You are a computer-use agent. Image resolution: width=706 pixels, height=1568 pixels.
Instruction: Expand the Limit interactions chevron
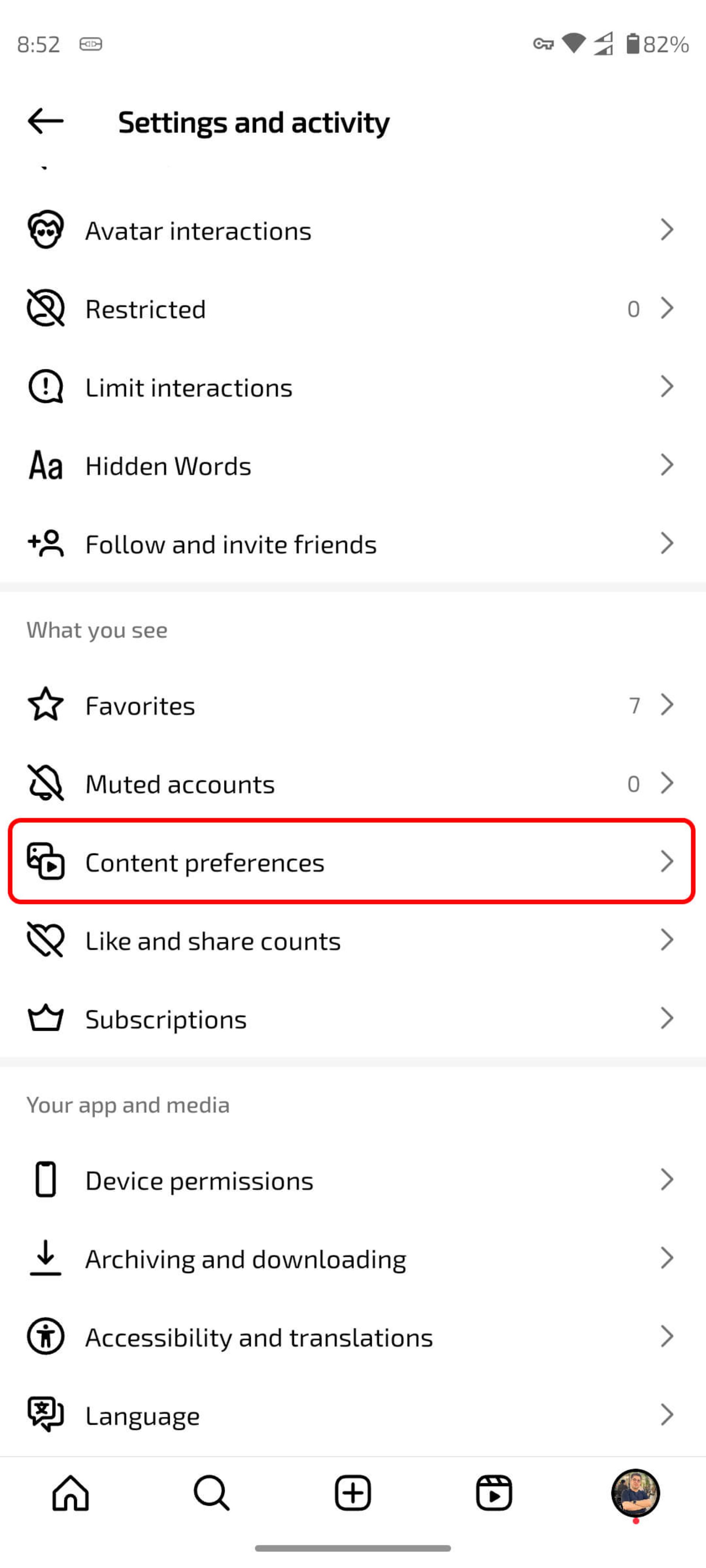pyautogui.click(x=667, y=387)
